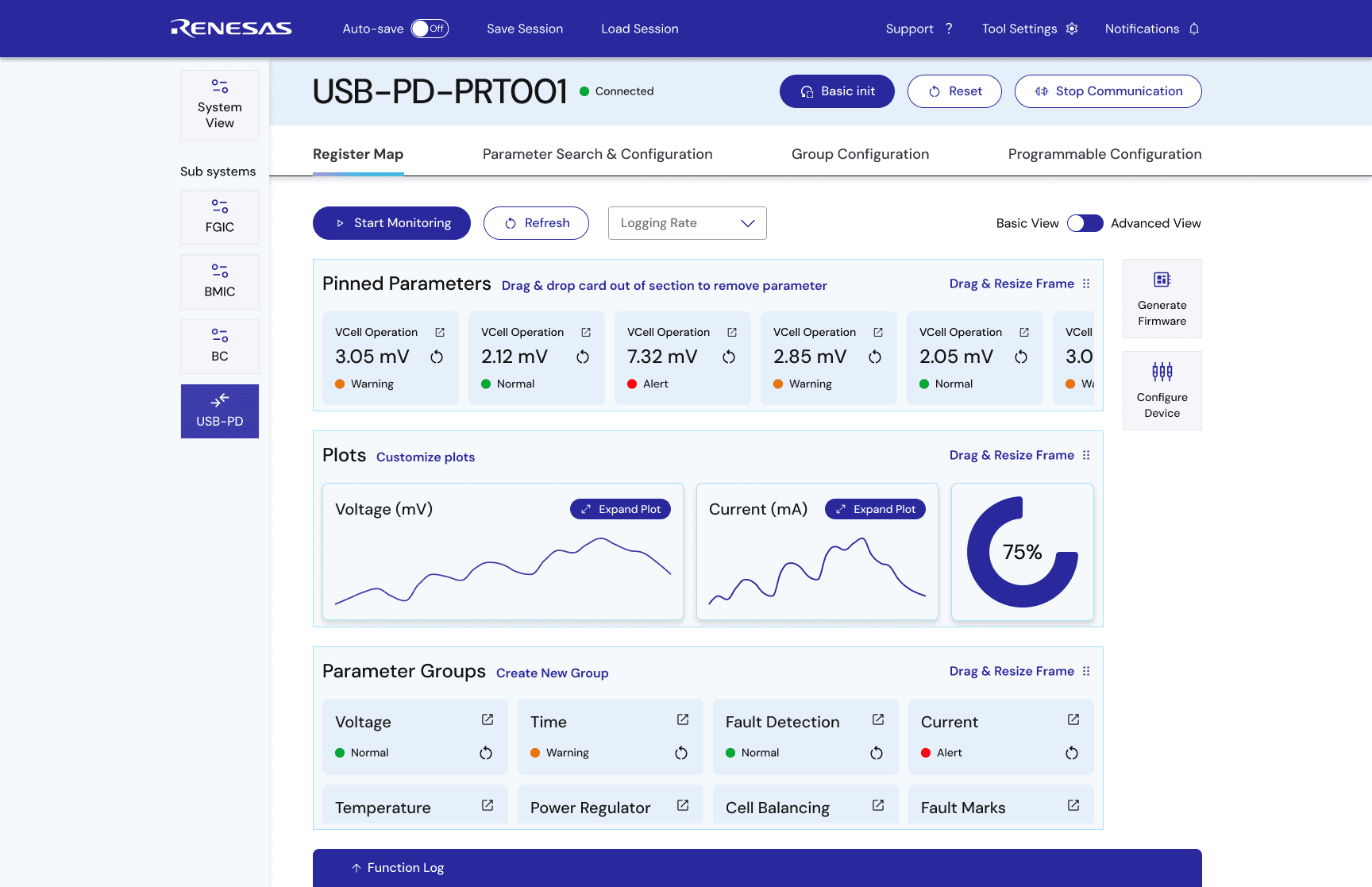This screenshot has width=1372, height=887.
Task: Click Generate Firmware
Action: [x=1162, y=299]
